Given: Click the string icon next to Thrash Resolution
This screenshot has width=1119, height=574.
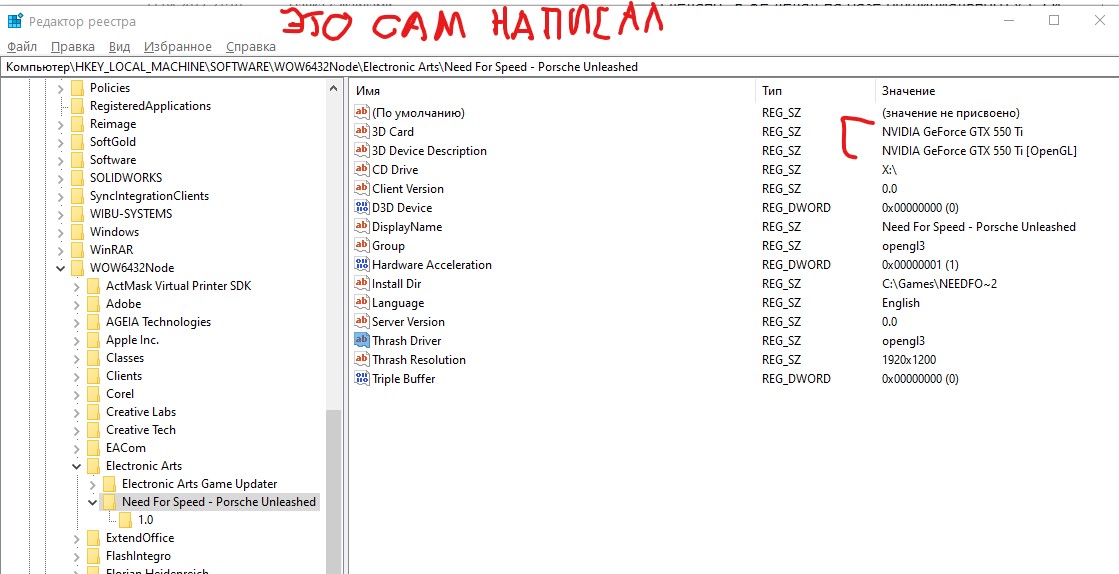Looking at the screenshot, I should pyautogui.click(x=362, y=360).
